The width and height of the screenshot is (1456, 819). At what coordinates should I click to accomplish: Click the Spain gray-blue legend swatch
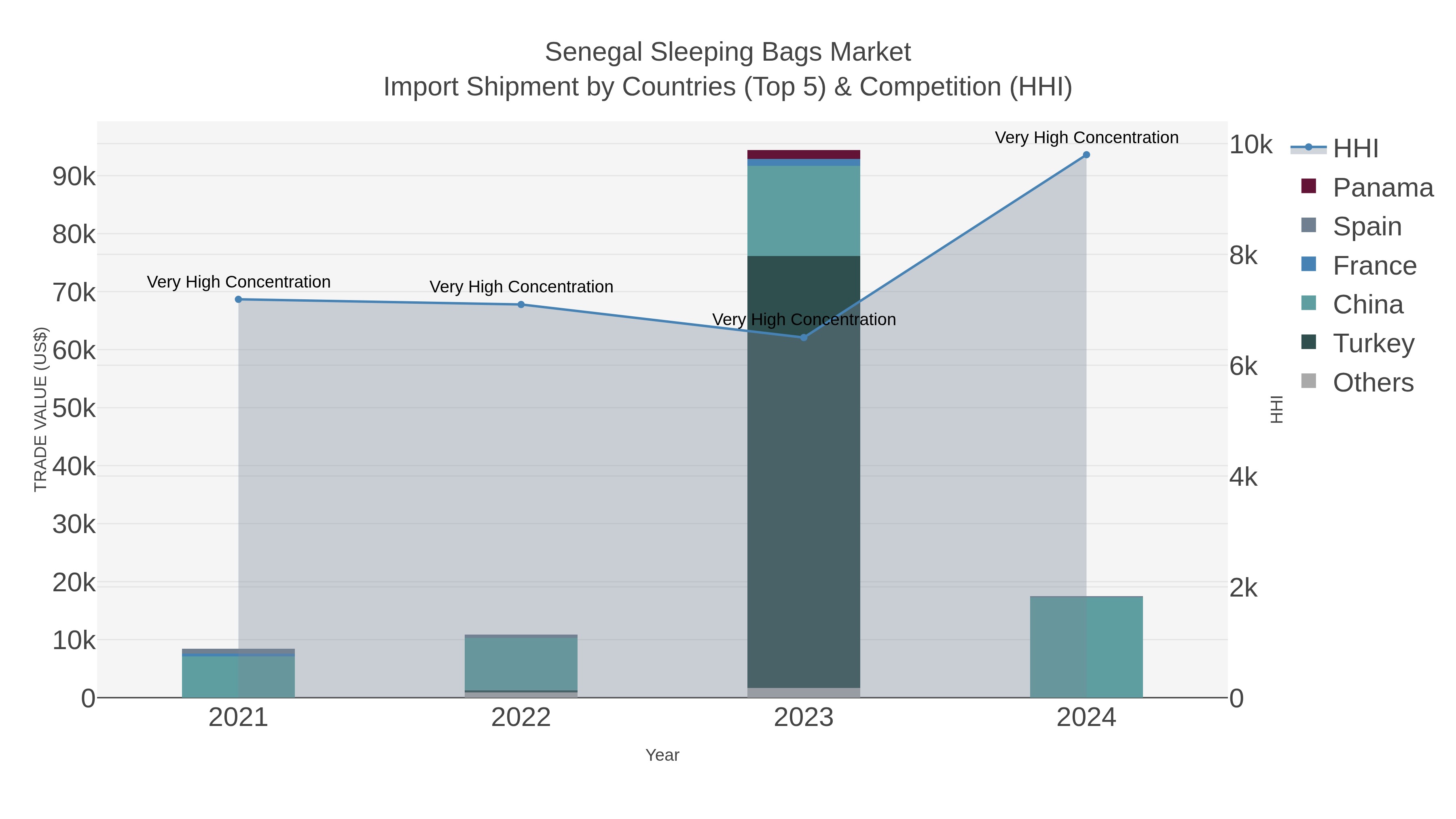pos(1308,225)
